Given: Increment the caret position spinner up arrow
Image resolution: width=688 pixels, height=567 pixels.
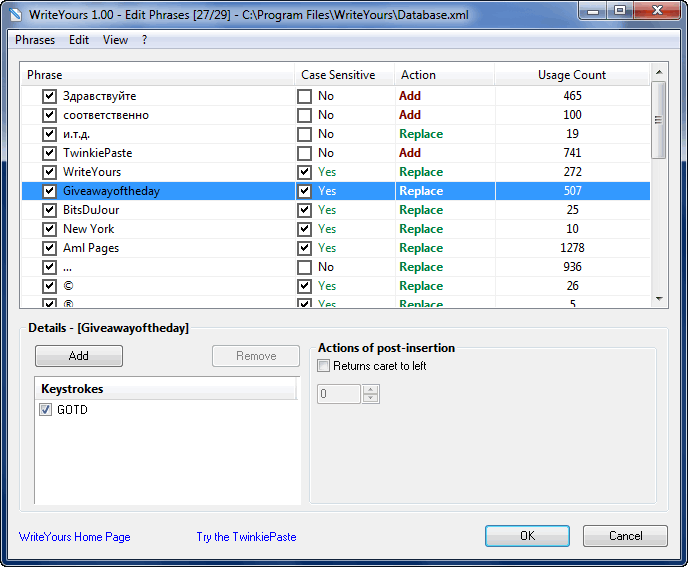Looking at the screenshot, I should pyautogui.click(x=371, y=389).
